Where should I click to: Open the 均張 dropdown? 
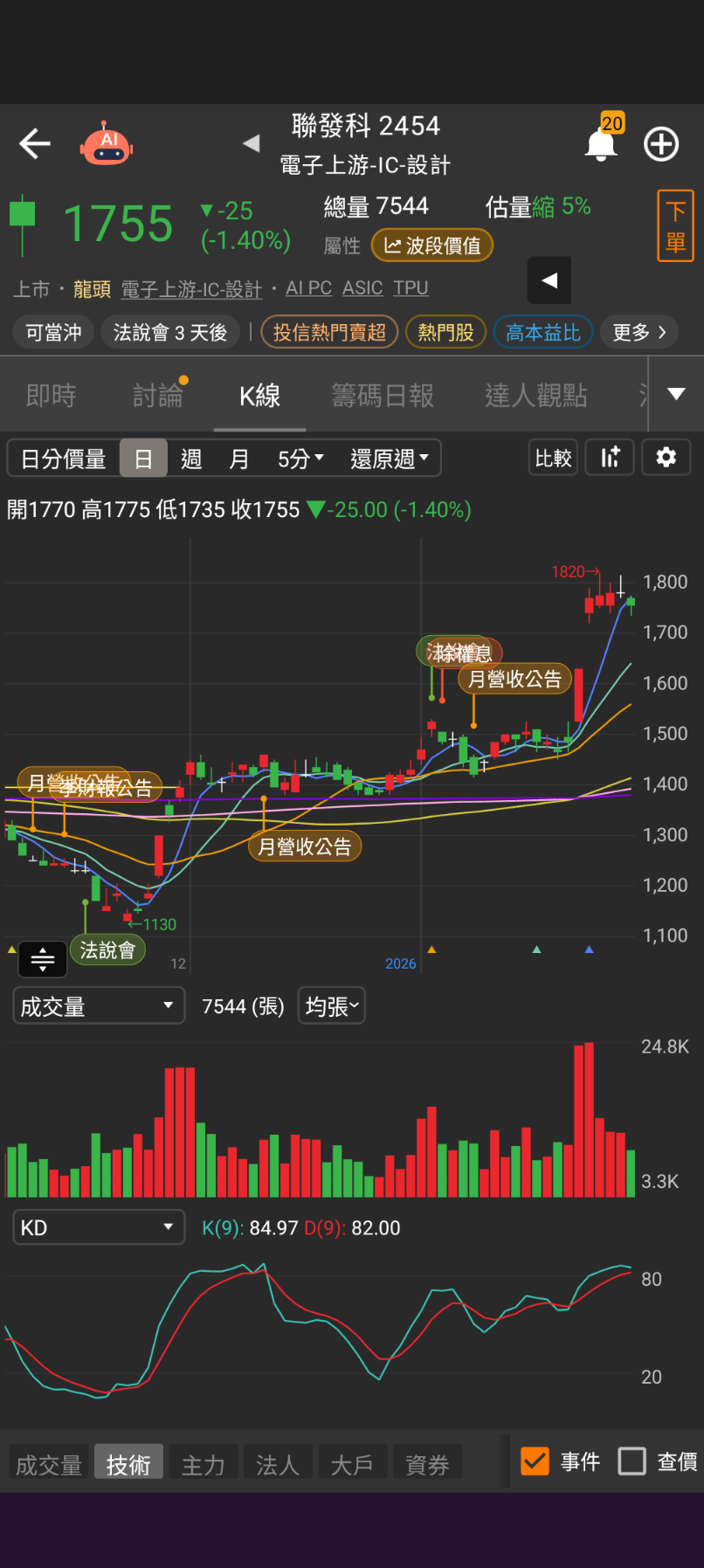332,1005
